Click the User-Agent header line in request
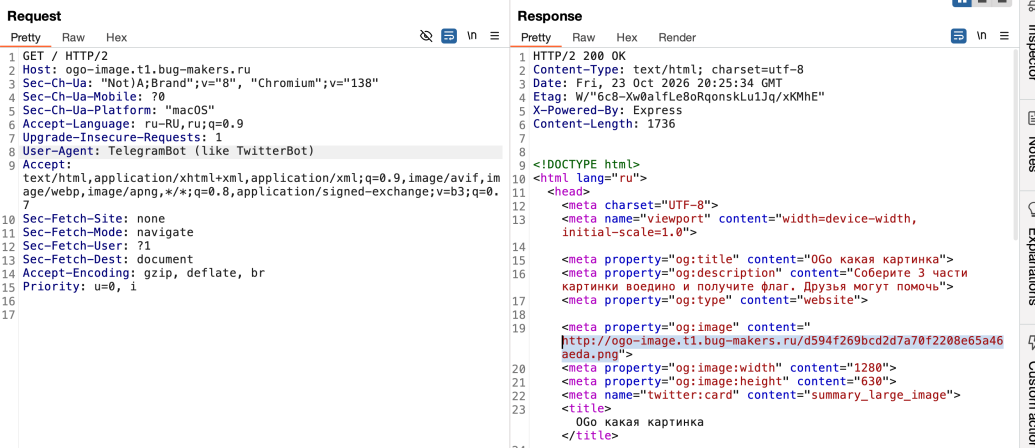The image size is (1035, 448). (168, 151)
